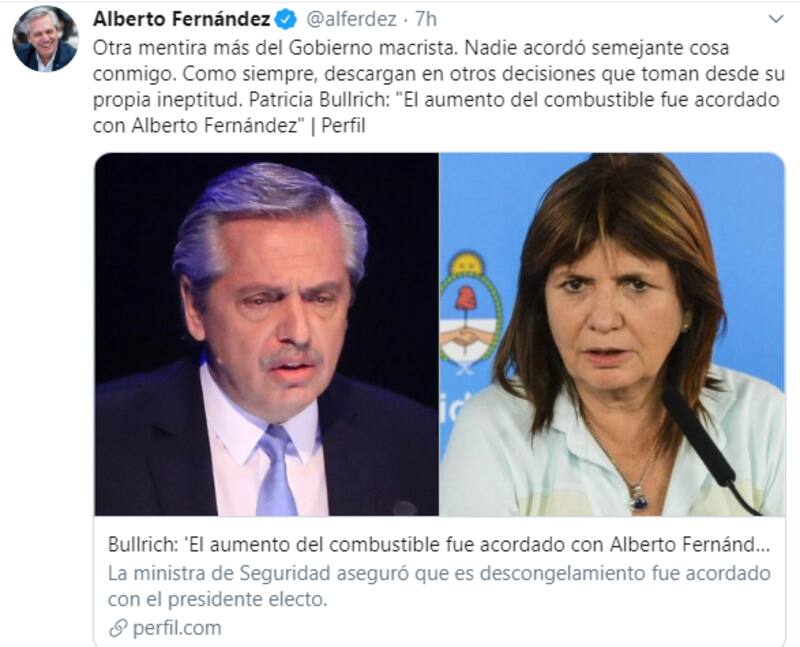Image resolution: width=800 pixels, height=647 pixels.
Task: Open the tweet via the 7h timestamp
Action: coord(426,19)
